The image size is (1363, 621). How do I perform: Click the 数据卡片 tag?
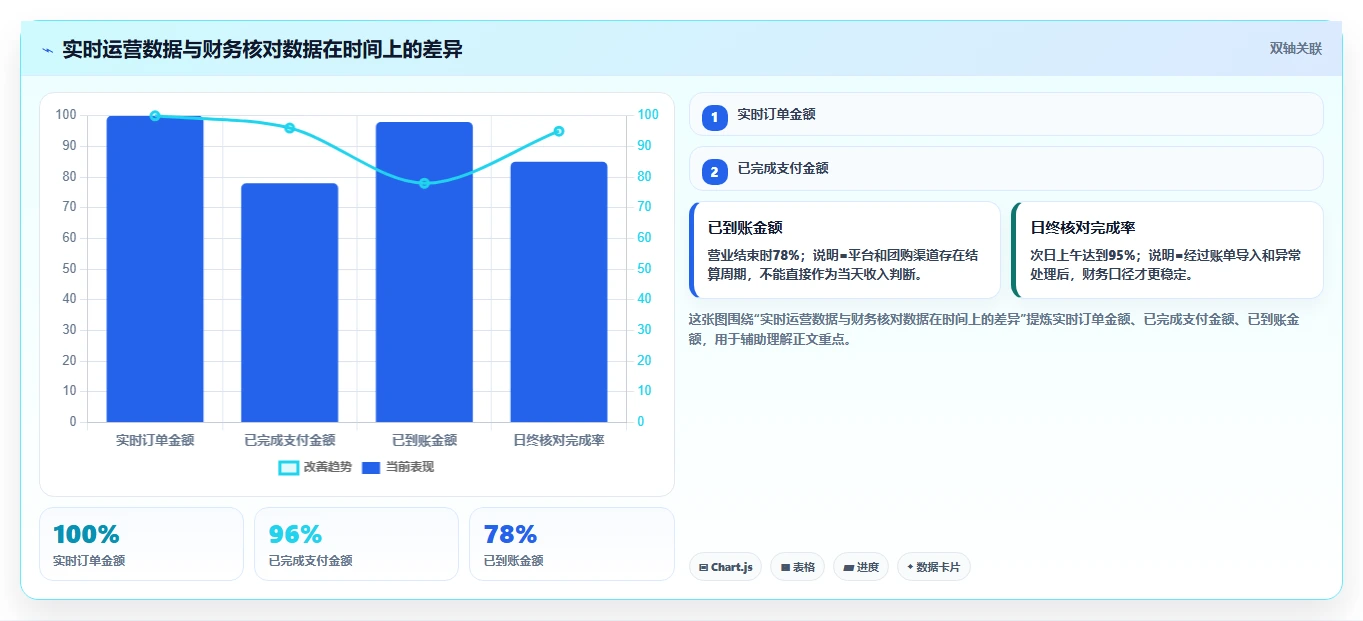tap(933, 567)
